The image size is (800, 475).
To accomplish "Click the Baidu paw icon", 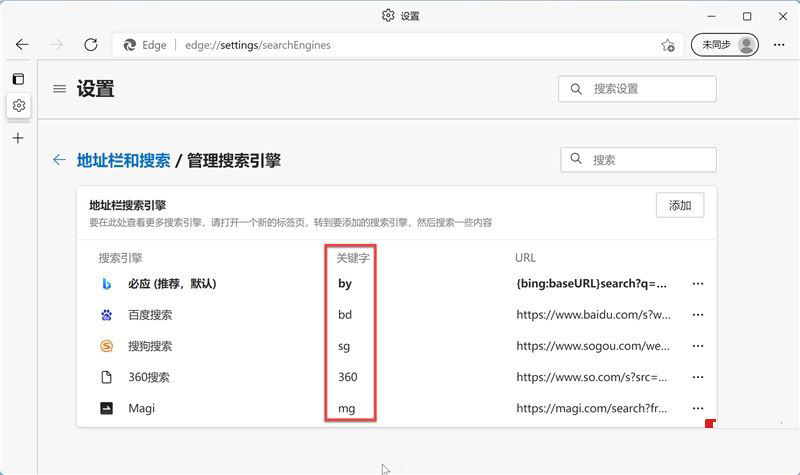I will 106,315.
